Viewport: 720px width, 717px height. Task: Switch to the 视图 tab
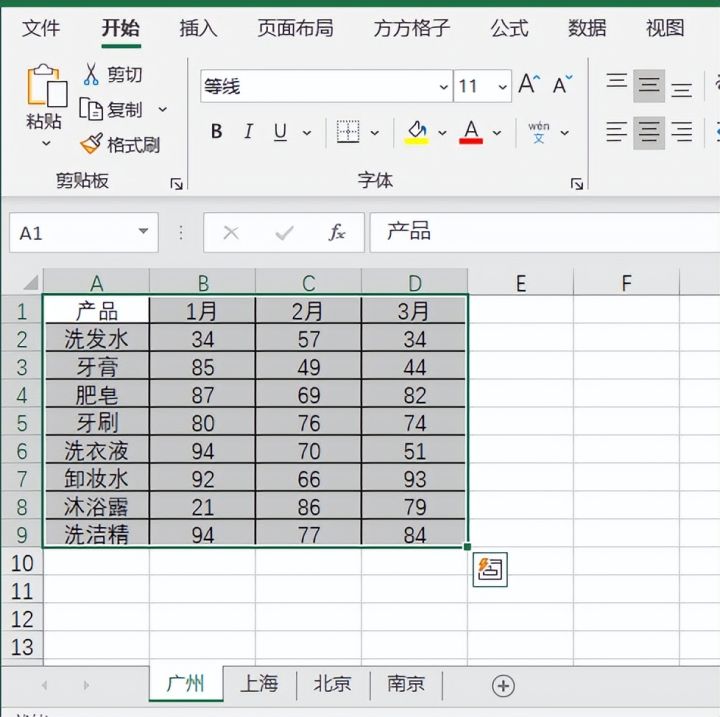click(665, 28)
